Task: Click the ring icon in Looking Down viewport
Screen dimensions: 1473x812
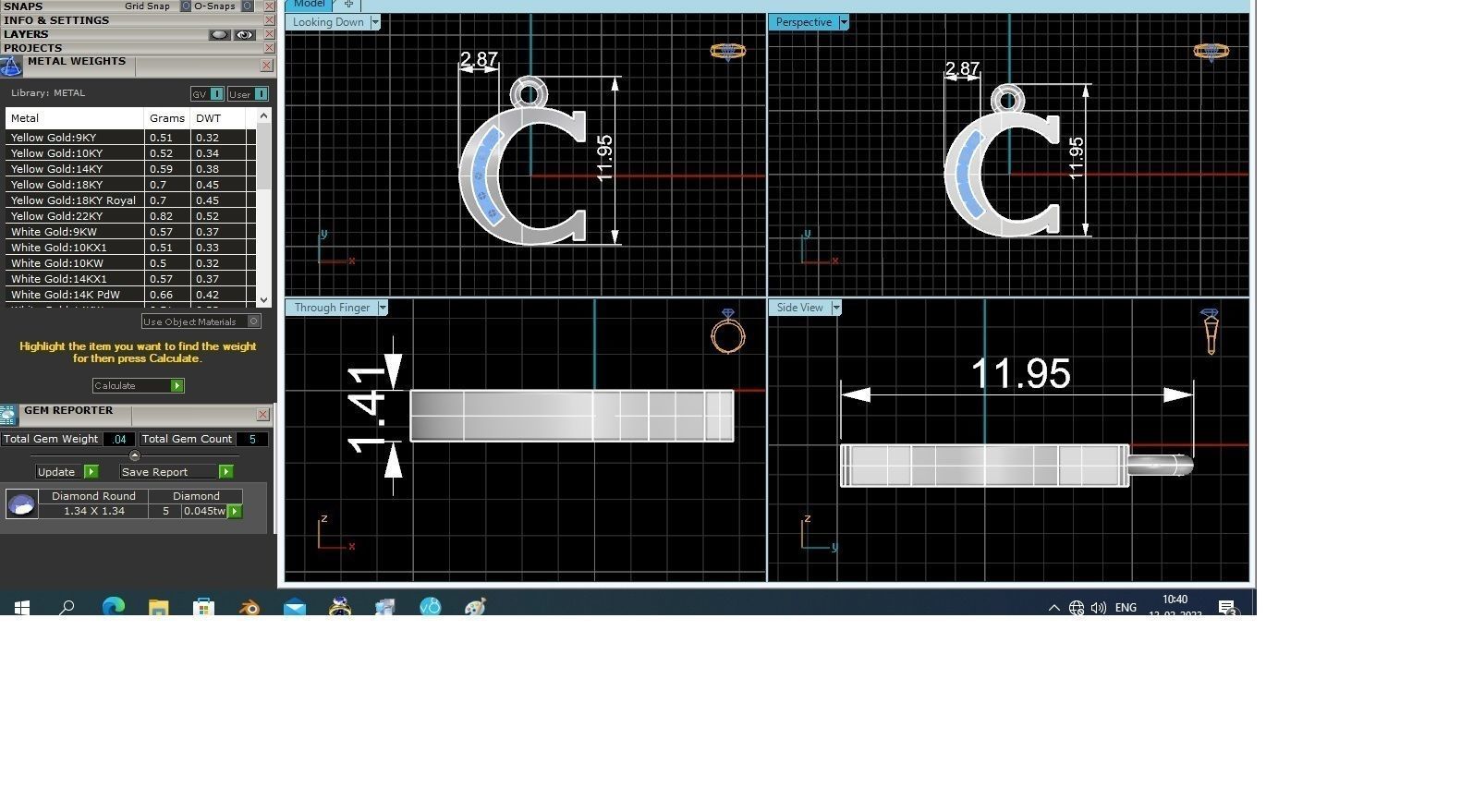Action: 727,52
